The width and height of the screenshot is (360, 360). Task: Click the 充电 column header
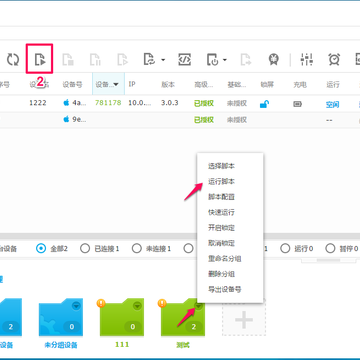click(300, 85)
